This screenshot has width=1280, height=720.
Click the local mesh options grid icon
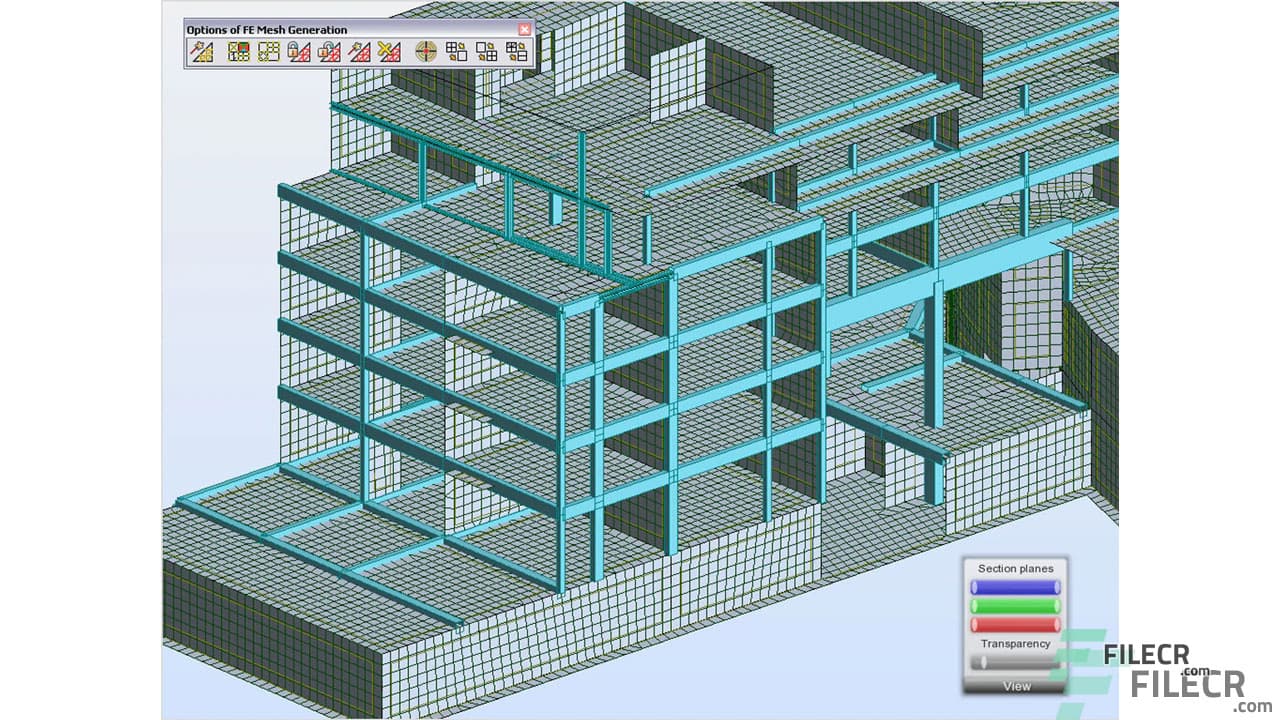270,52
